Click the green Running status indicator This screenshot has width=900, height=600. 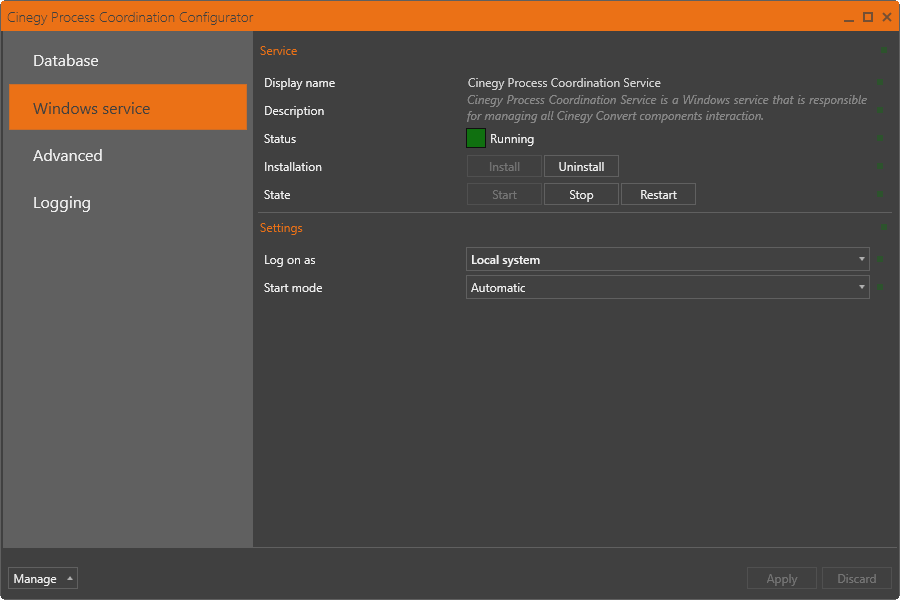[476, 138]
